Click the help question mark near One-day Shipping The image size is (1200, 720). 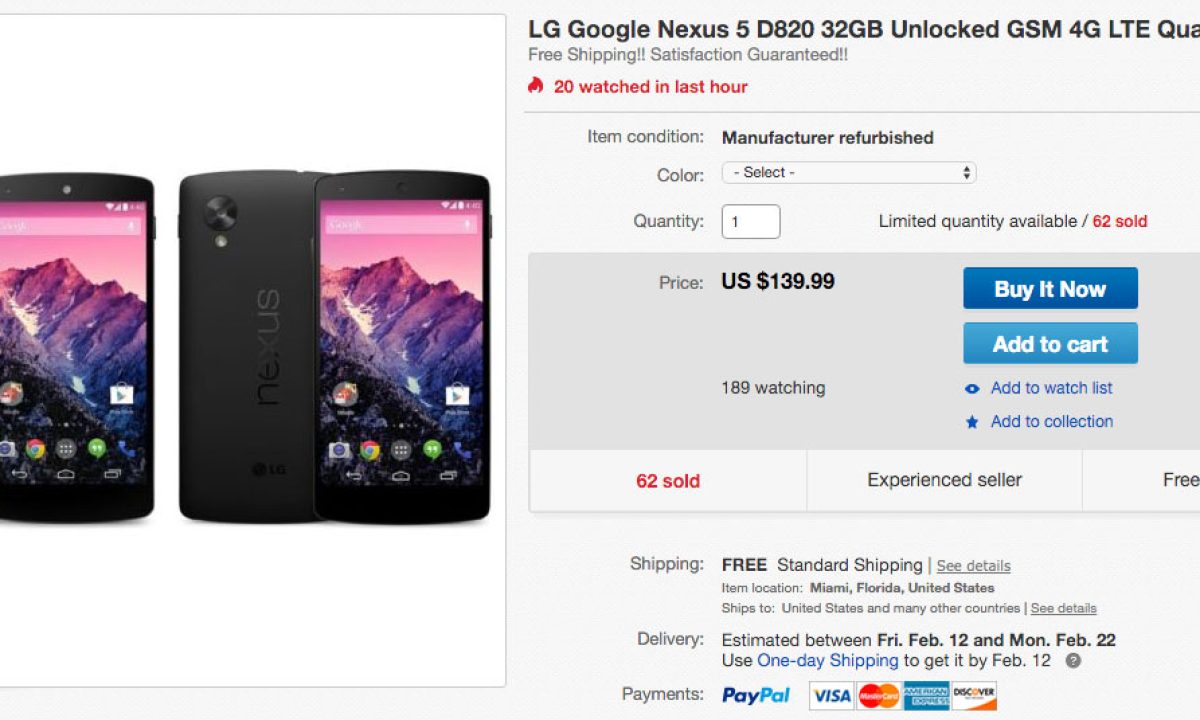pyautogui.click(x=1073, y=661)
